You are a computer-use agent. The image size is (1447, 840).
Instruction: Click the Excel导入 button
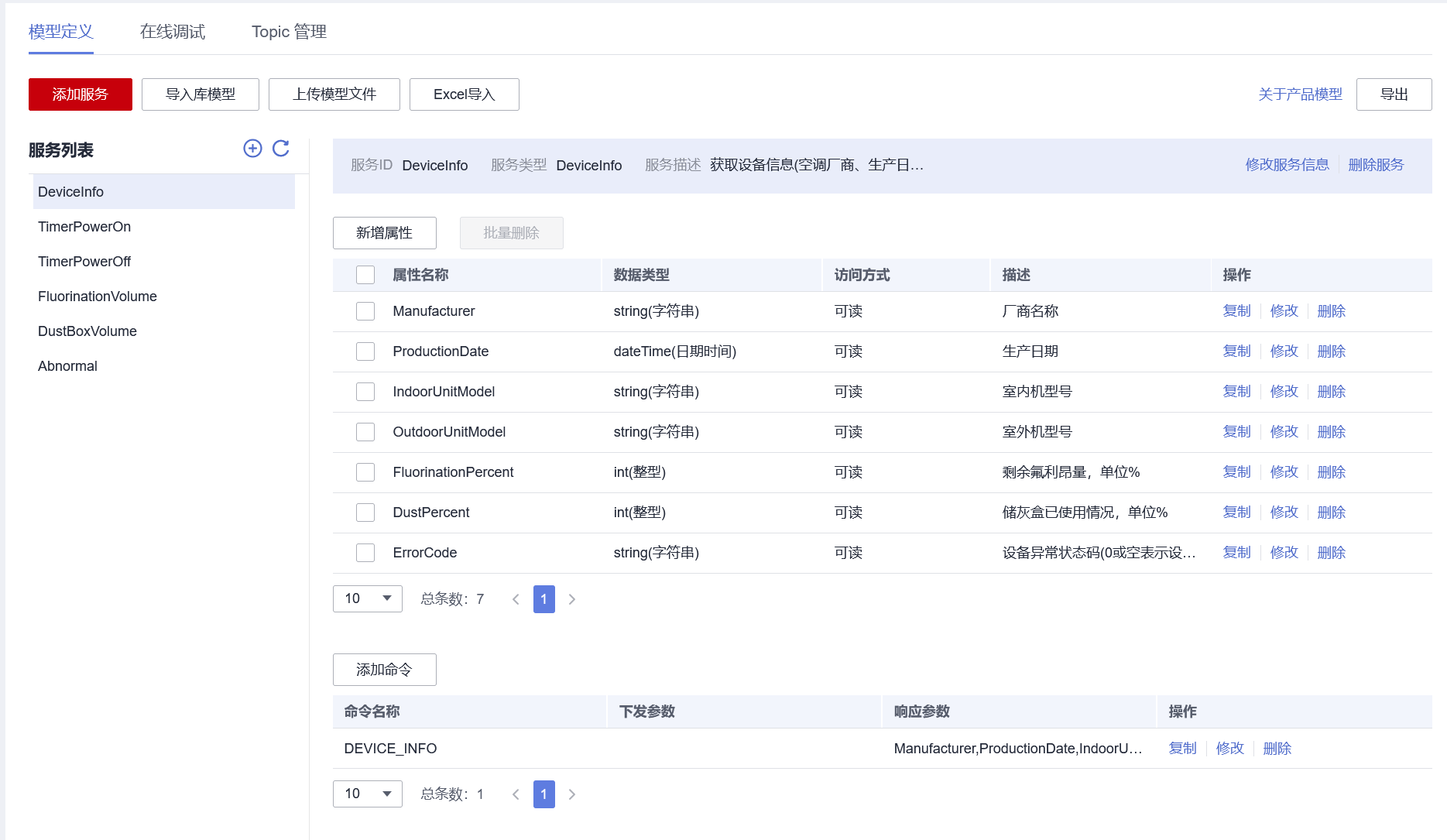[x=464, y=94]
